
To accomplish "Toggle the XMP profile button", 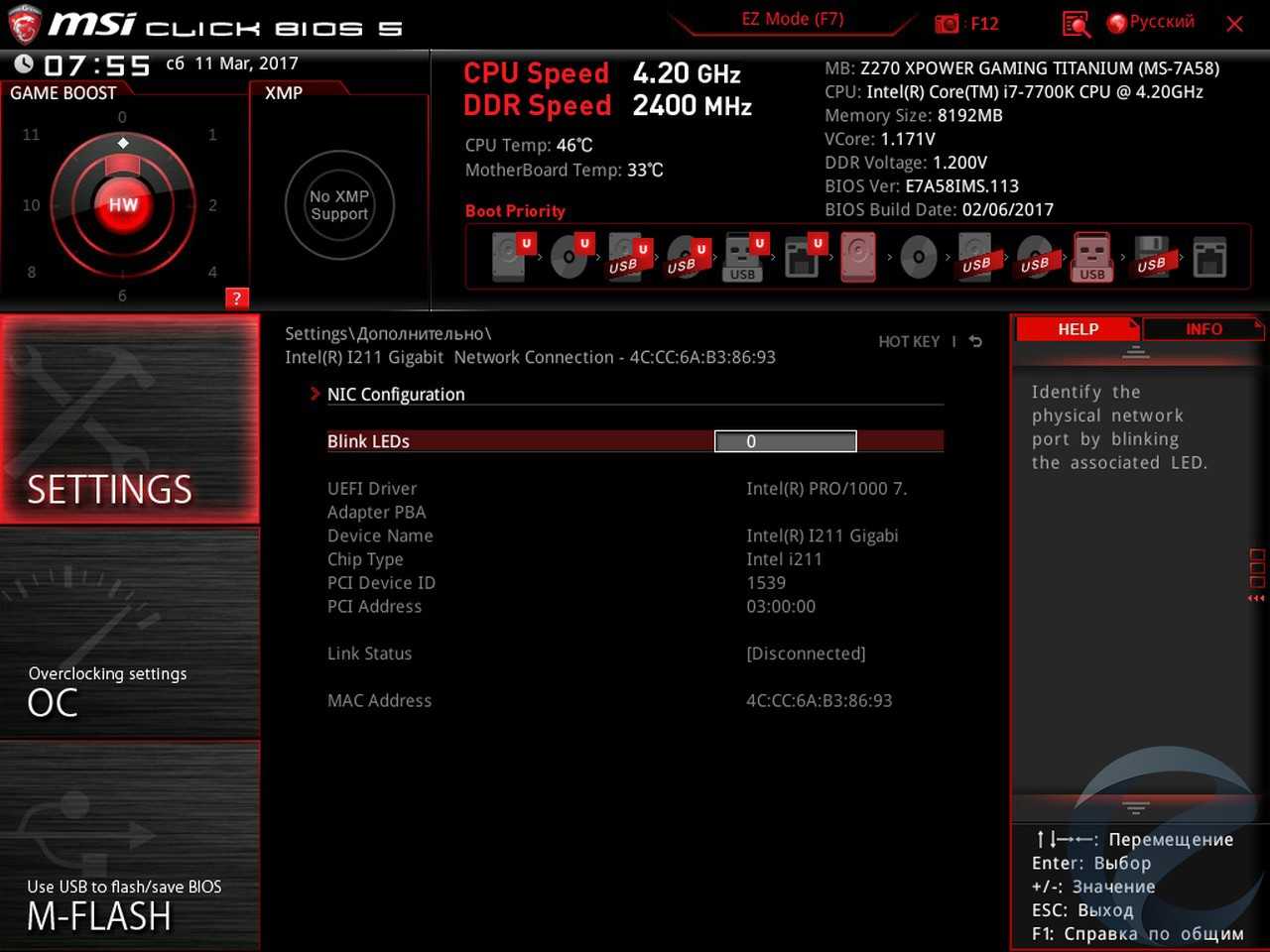I will tap(339, 205).
